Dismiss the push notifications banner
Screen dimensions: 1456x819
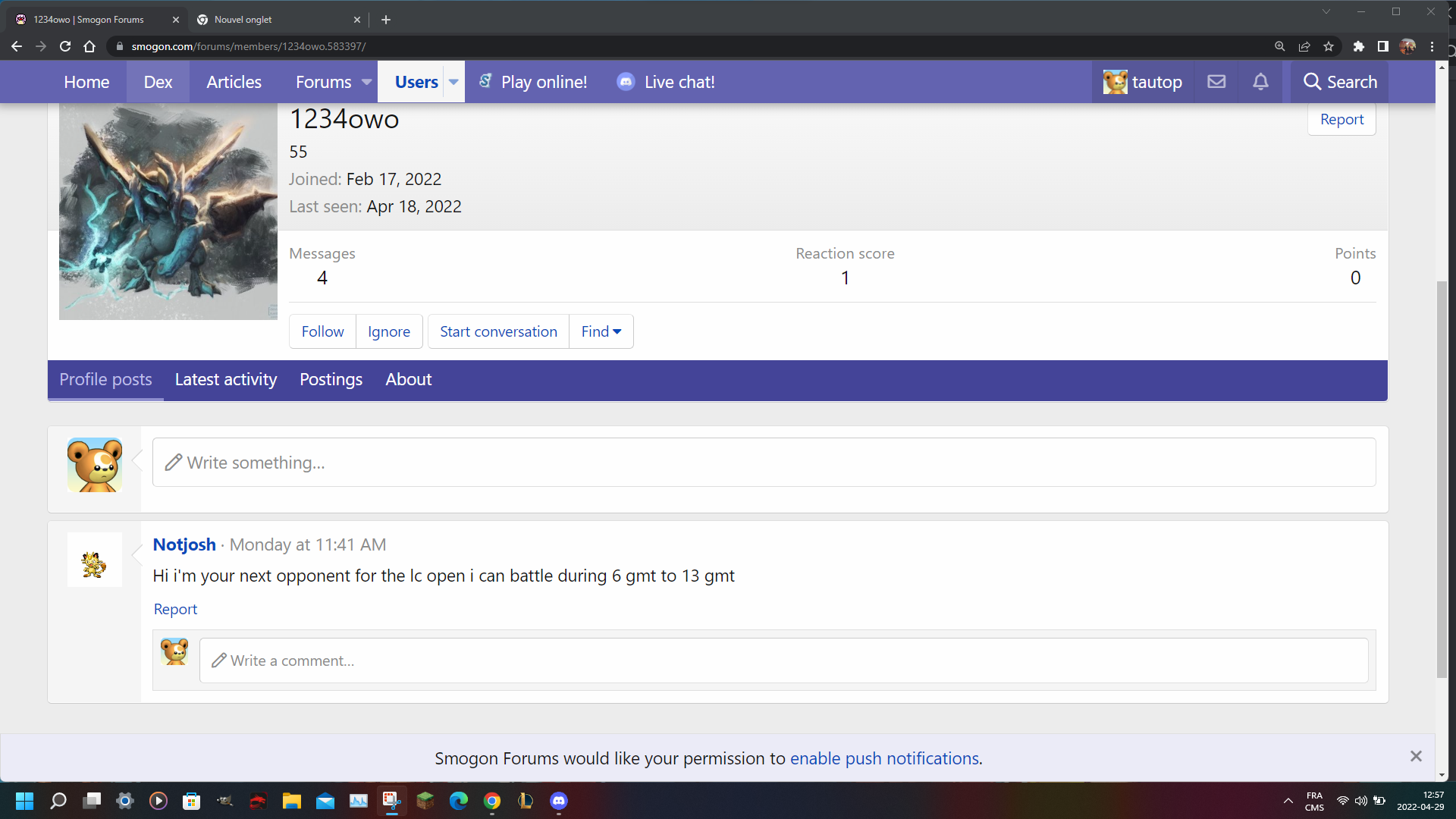coord(1416,756)
